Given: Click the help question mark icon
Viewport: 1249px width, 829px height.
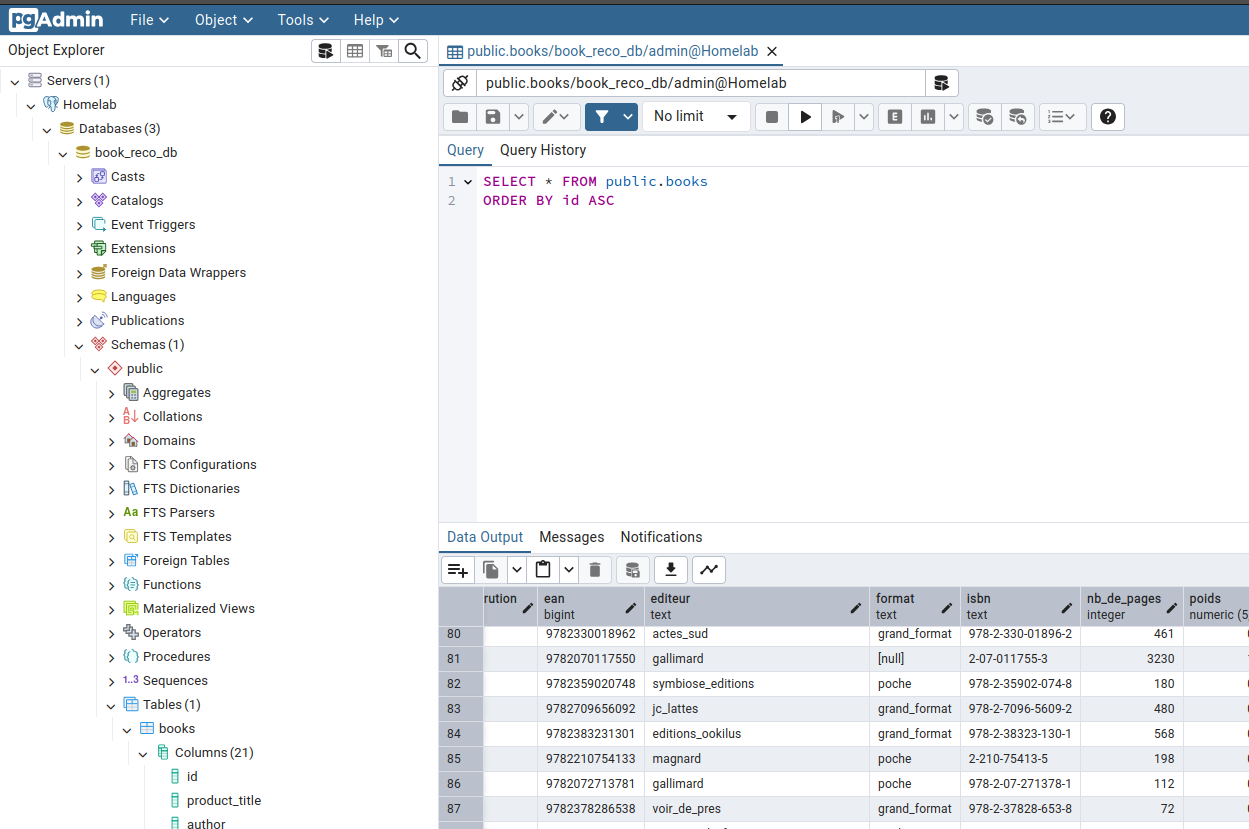Looking at the screenshot, I should click(x=1107, y=117).
